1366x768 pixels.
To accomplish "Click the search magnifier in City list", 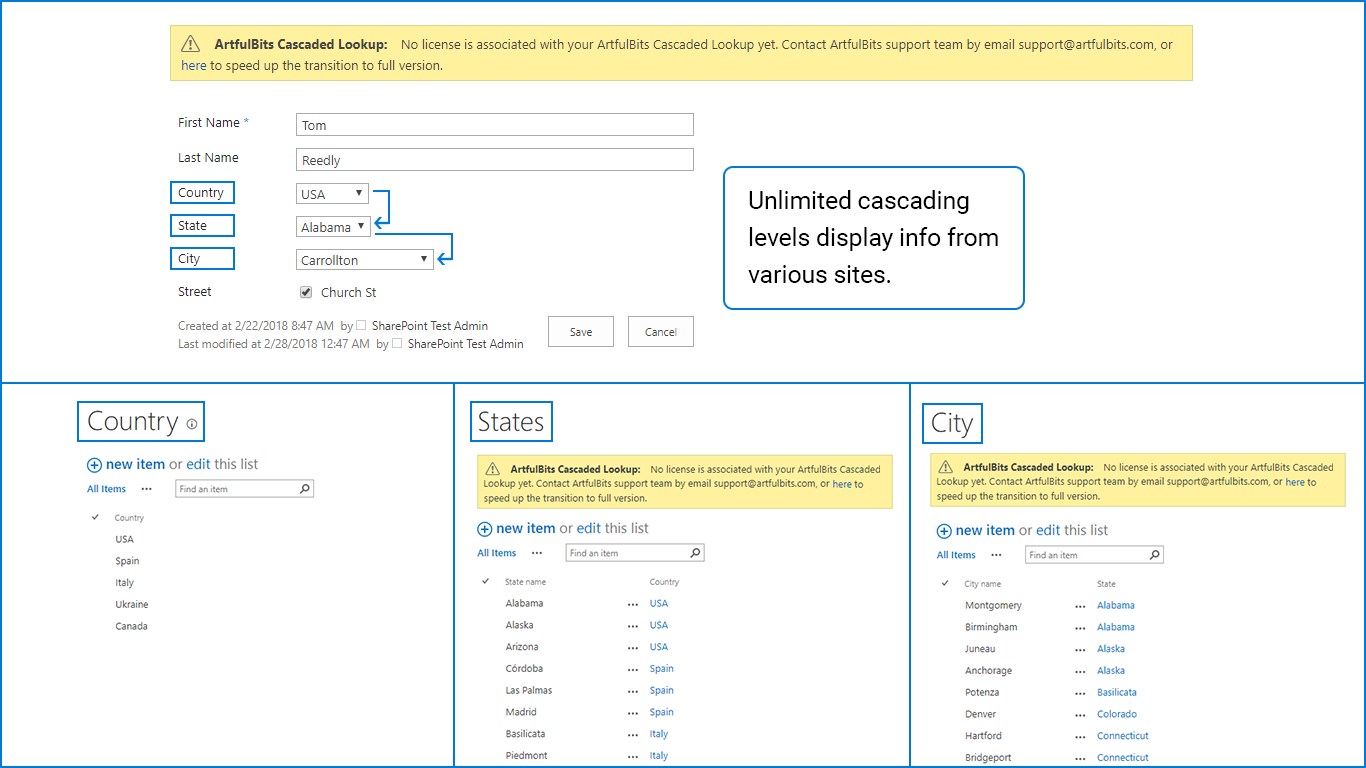I will 1154,555.
